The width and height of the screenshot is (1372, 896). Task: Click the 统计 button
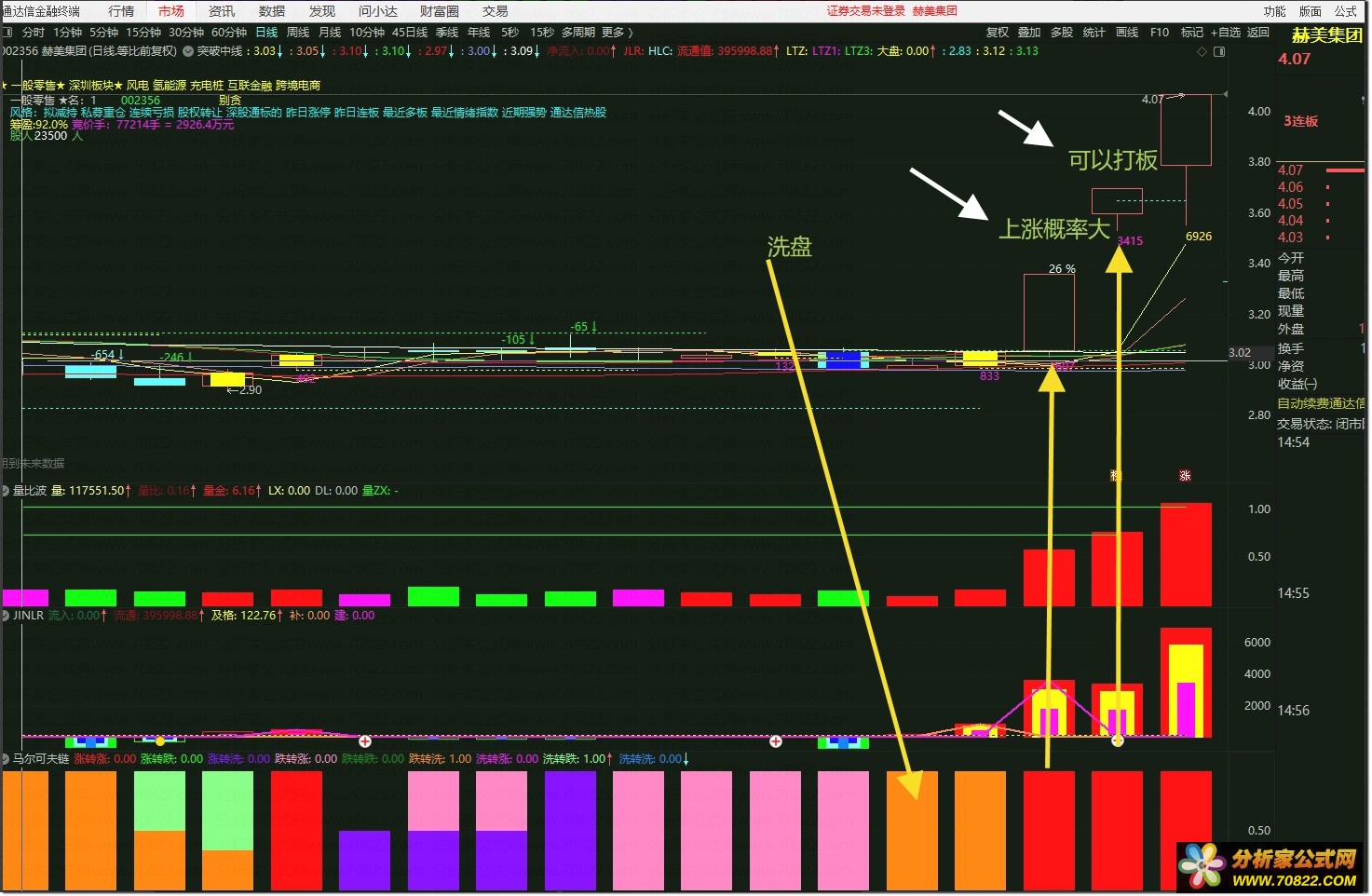(1094, 33)
